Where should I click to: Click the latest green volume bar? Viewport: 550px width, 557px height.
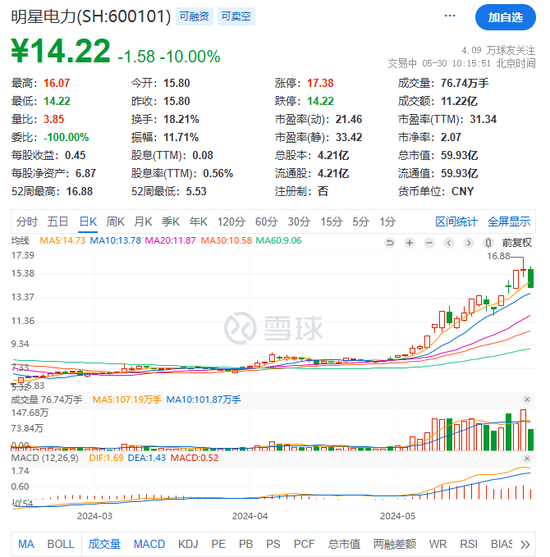[531, 440]
